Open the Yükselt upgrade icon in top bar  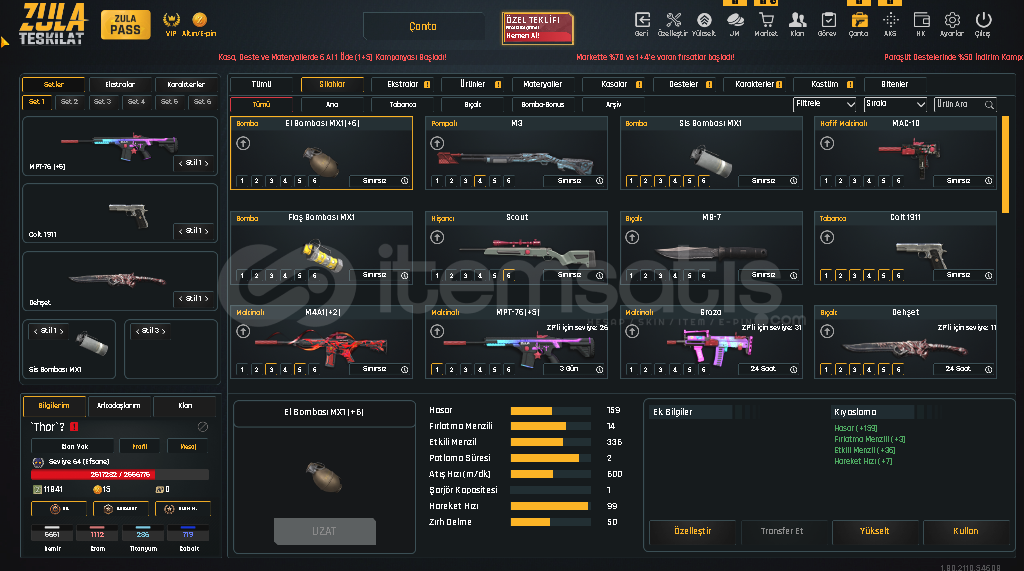703,20
